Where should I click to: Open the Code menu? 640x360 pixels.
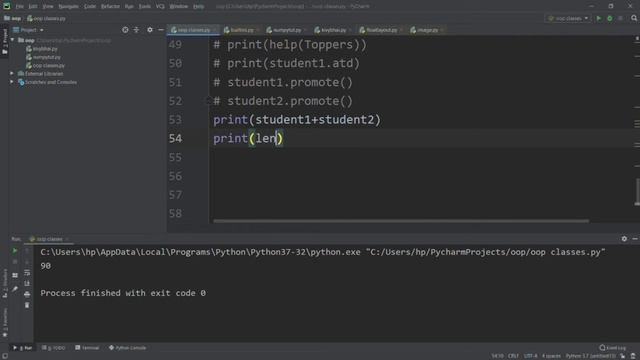[90, 7]
